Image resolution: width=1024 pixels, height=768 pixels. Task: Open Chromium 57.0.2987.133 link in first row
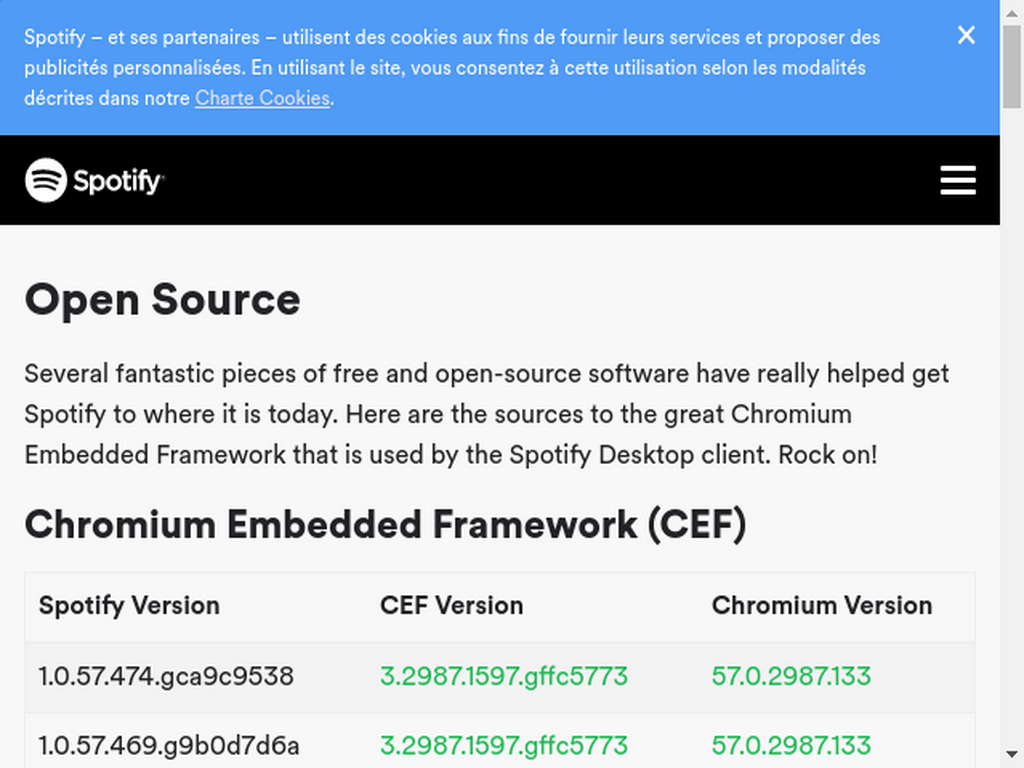coord(791,676)
